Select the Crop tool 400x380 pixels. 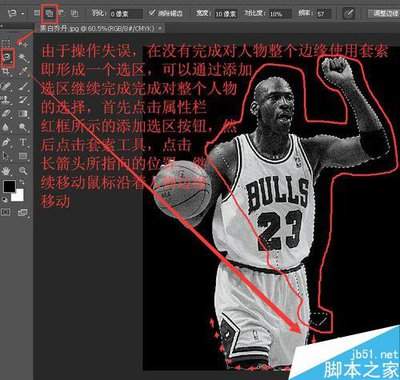coord(6,72)
